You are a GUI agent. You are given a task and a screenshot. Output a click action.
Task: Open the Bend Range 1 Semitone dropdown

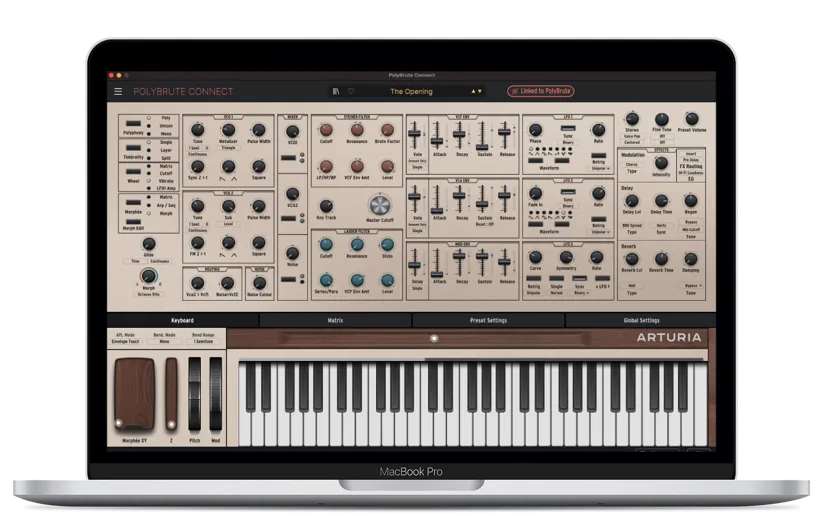coord(203,341)
